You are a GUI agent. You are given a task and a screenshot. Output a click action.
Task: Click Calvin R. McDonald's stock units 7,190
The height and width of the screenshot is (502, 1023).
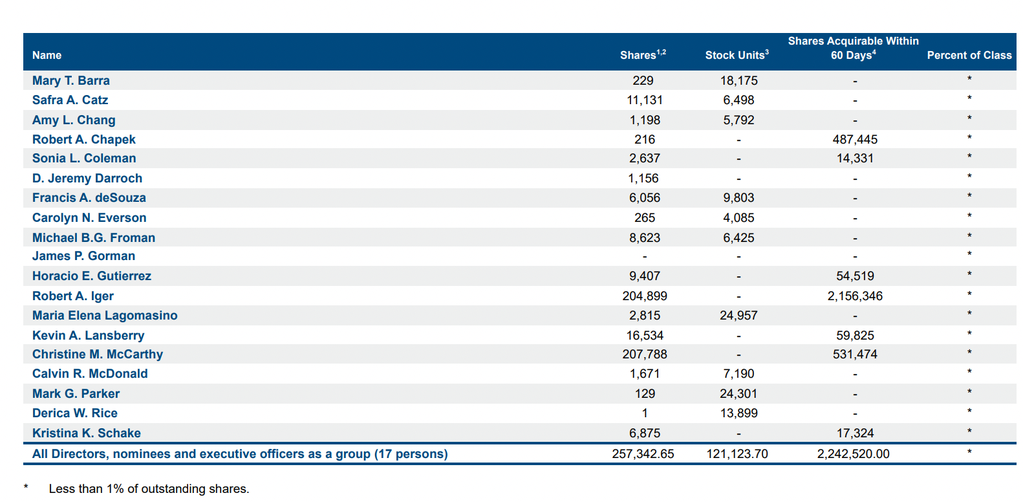(x=738, y=374)
